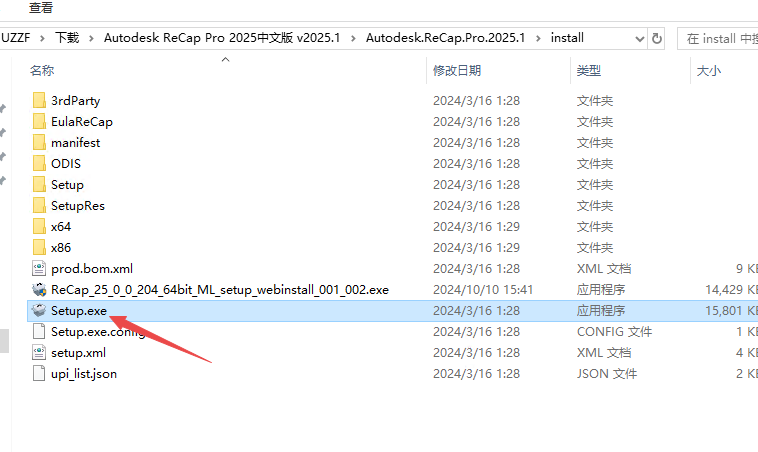Click the 3rdParty folder icon

point(39,100)
